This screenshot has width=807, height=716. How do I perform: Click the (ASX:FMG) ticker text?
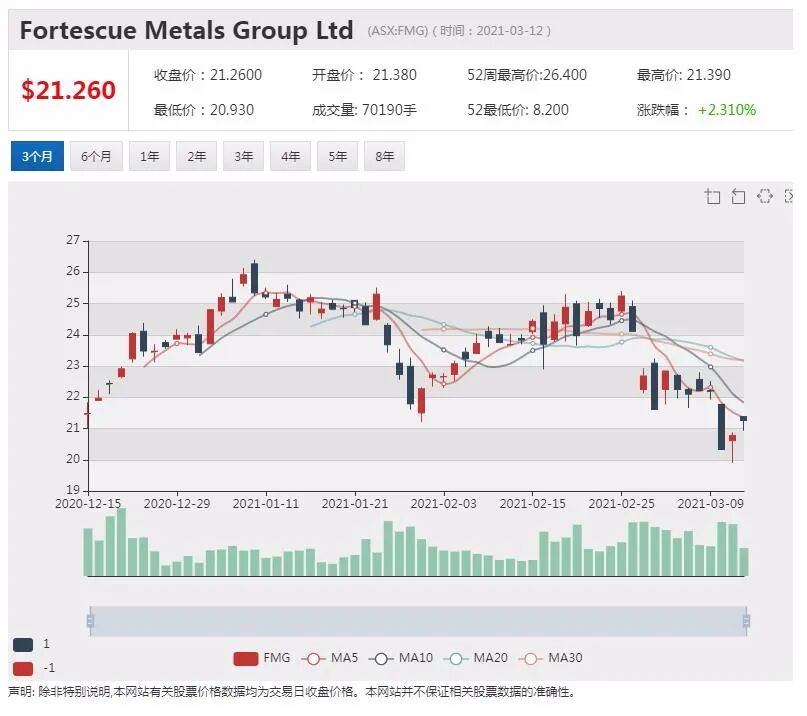tap(397, 31)
